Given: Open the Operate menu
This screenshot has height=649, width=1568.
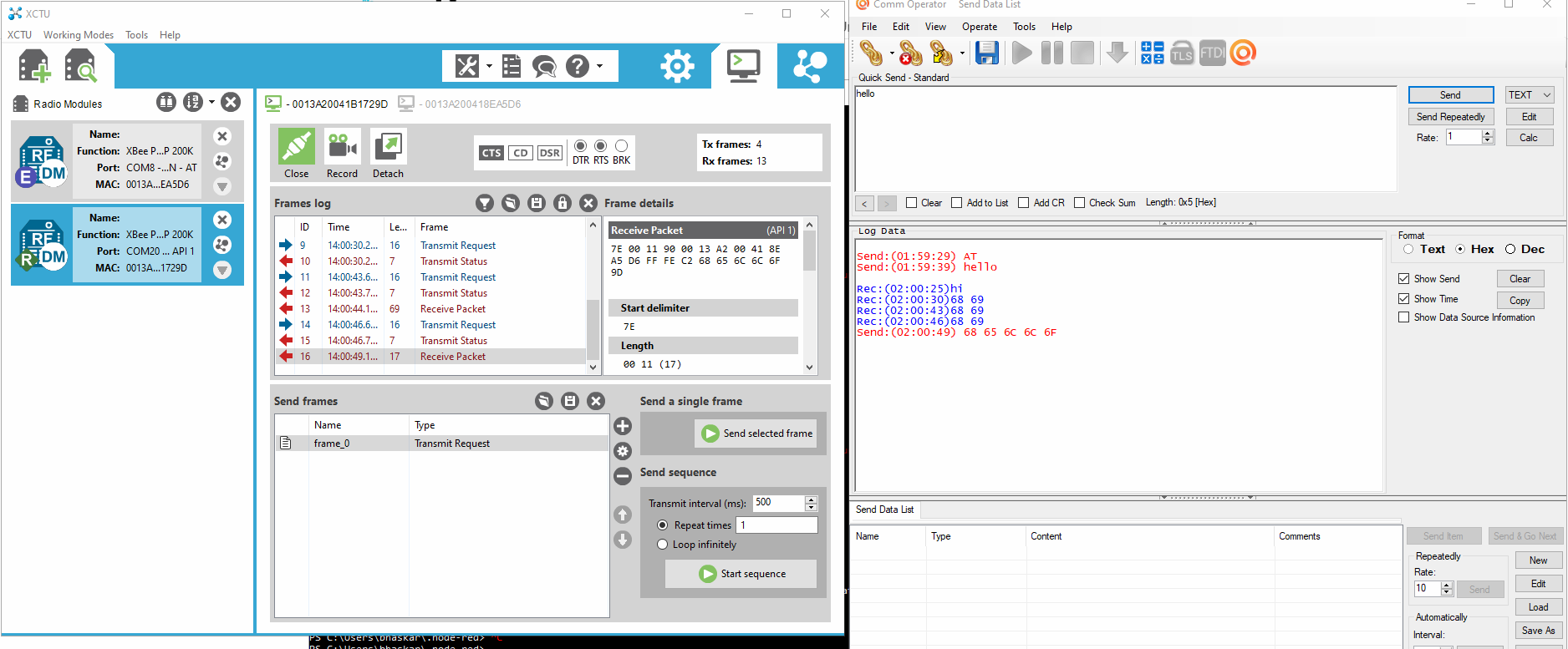Looking at the screenshot, I should (980, 27).
